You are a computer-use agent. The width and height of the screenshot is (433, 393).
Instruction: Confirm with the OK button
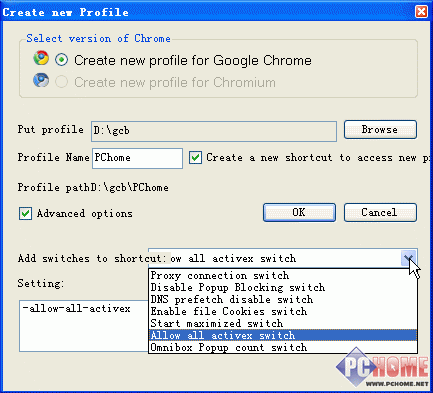pyautogui.click(x=299, y=213)
